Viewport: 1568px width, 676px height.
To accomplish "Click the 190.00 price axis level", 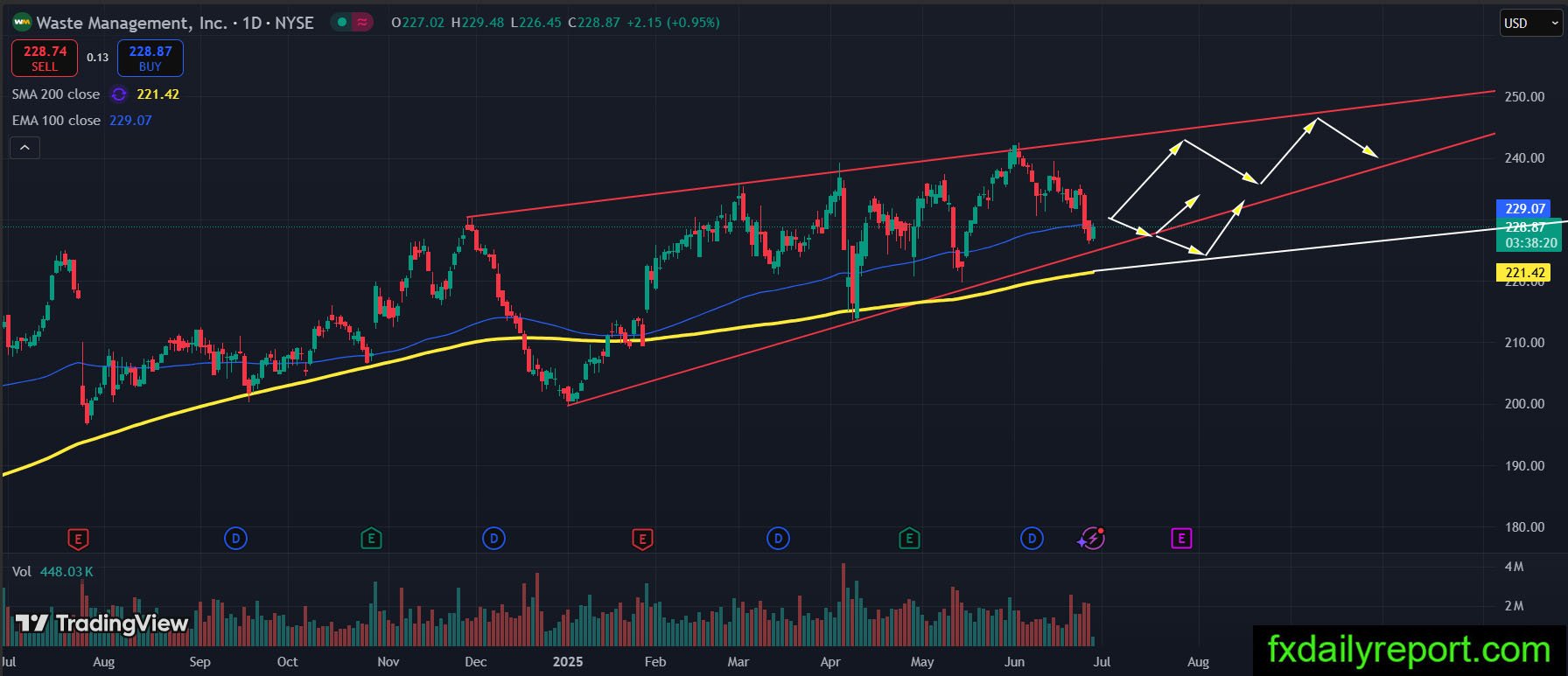I will tap(1524, 466).
